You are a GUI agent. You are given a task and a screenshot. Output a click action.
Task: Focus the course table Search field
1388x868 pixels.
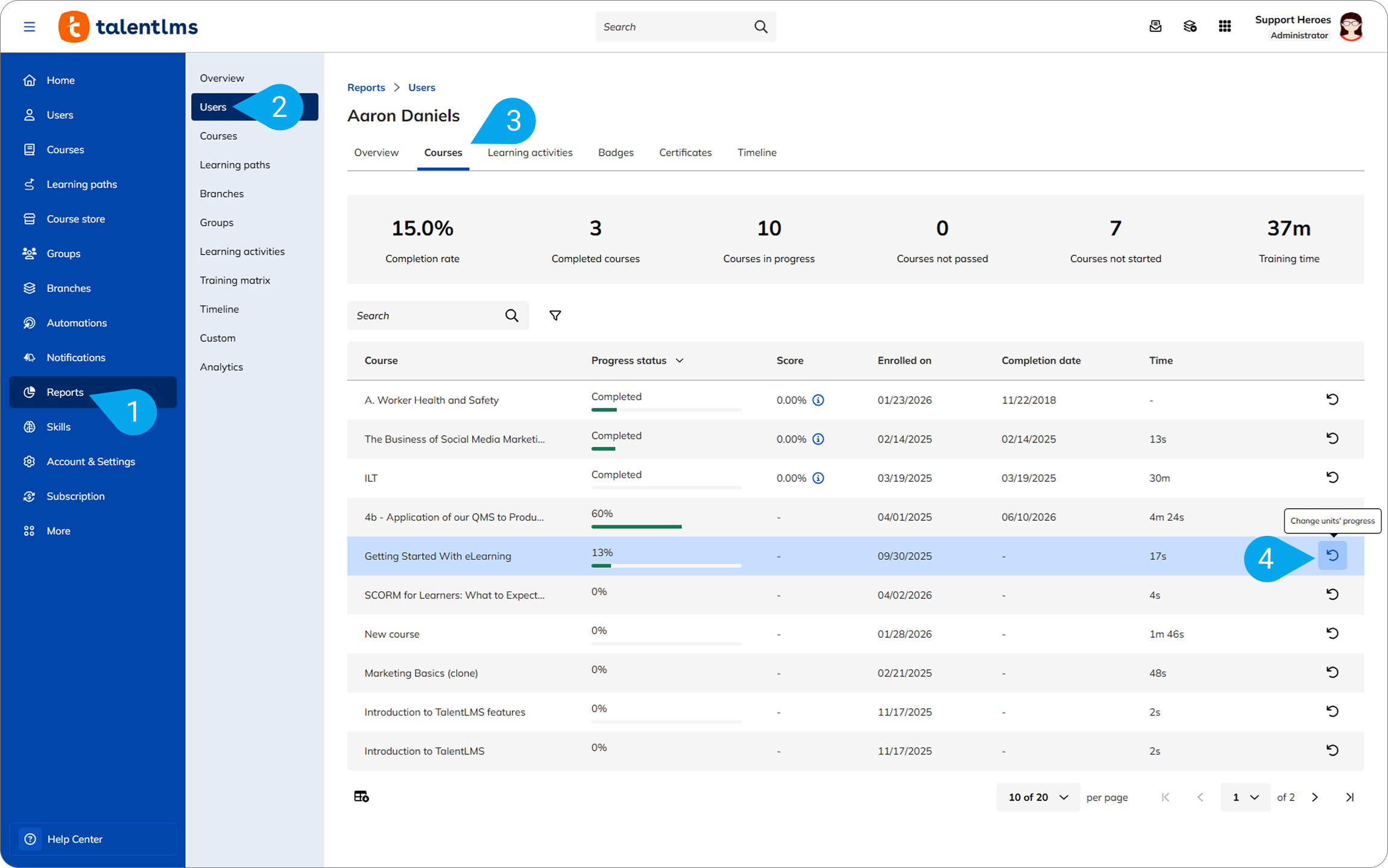pos(438,315)
